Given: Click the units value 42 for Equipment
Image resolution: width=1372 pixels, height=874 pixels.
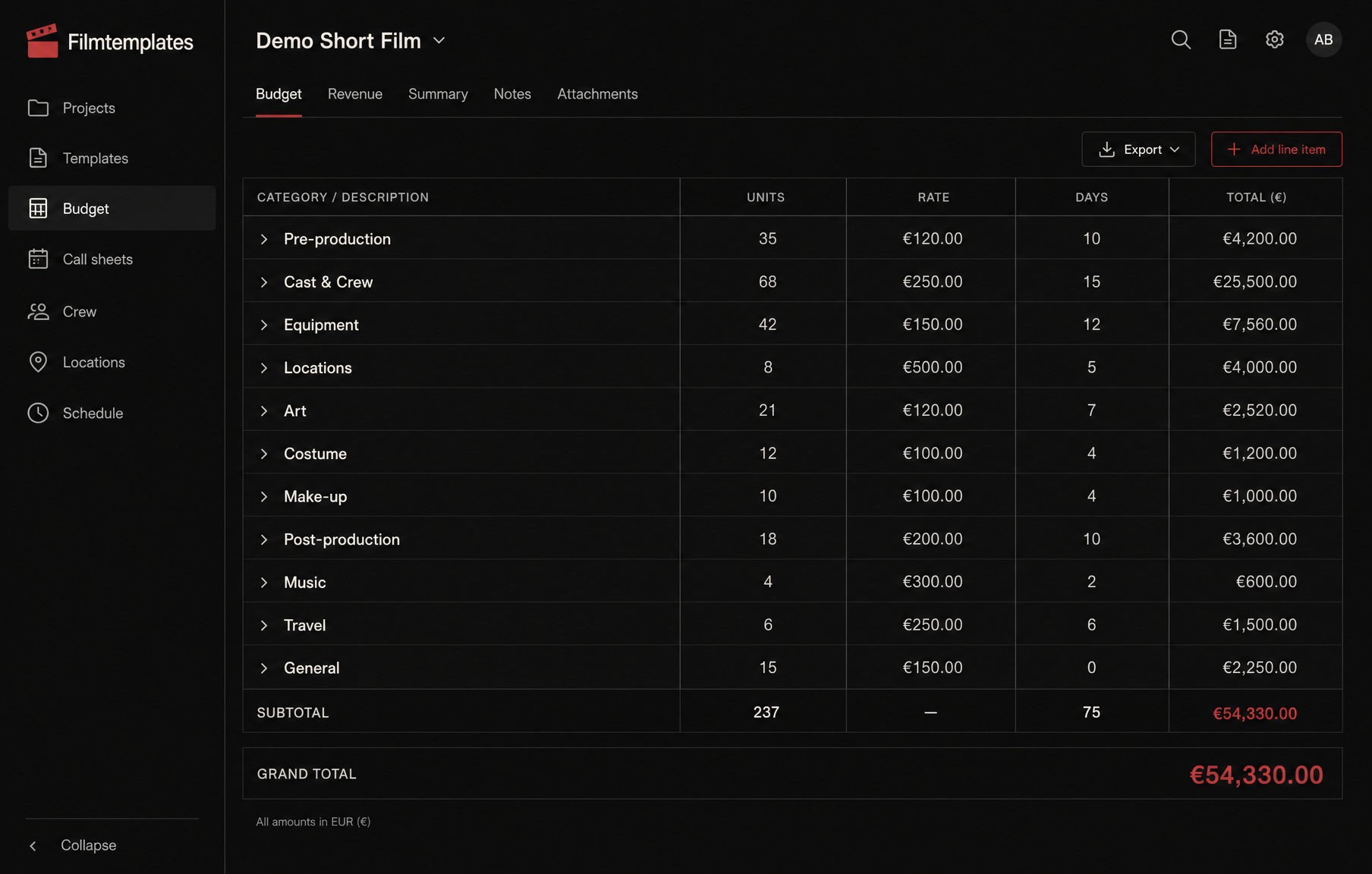Looking at the screenshot, I should tap(767, 324).
